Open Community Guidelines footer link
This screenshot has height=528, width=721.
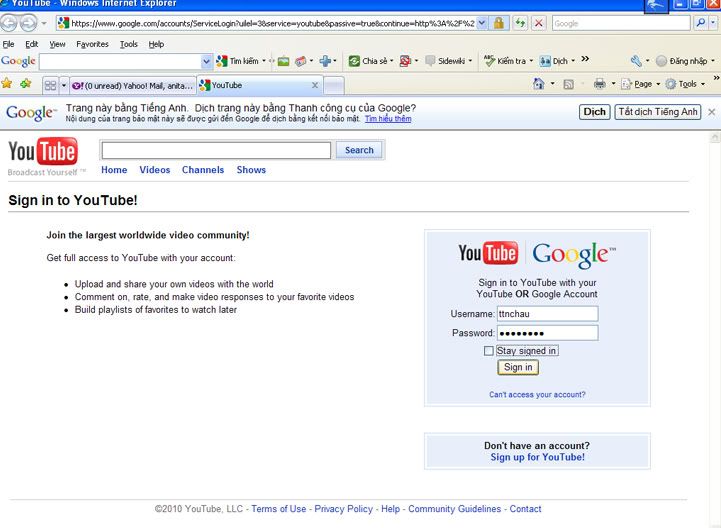(x=454, y=509)
